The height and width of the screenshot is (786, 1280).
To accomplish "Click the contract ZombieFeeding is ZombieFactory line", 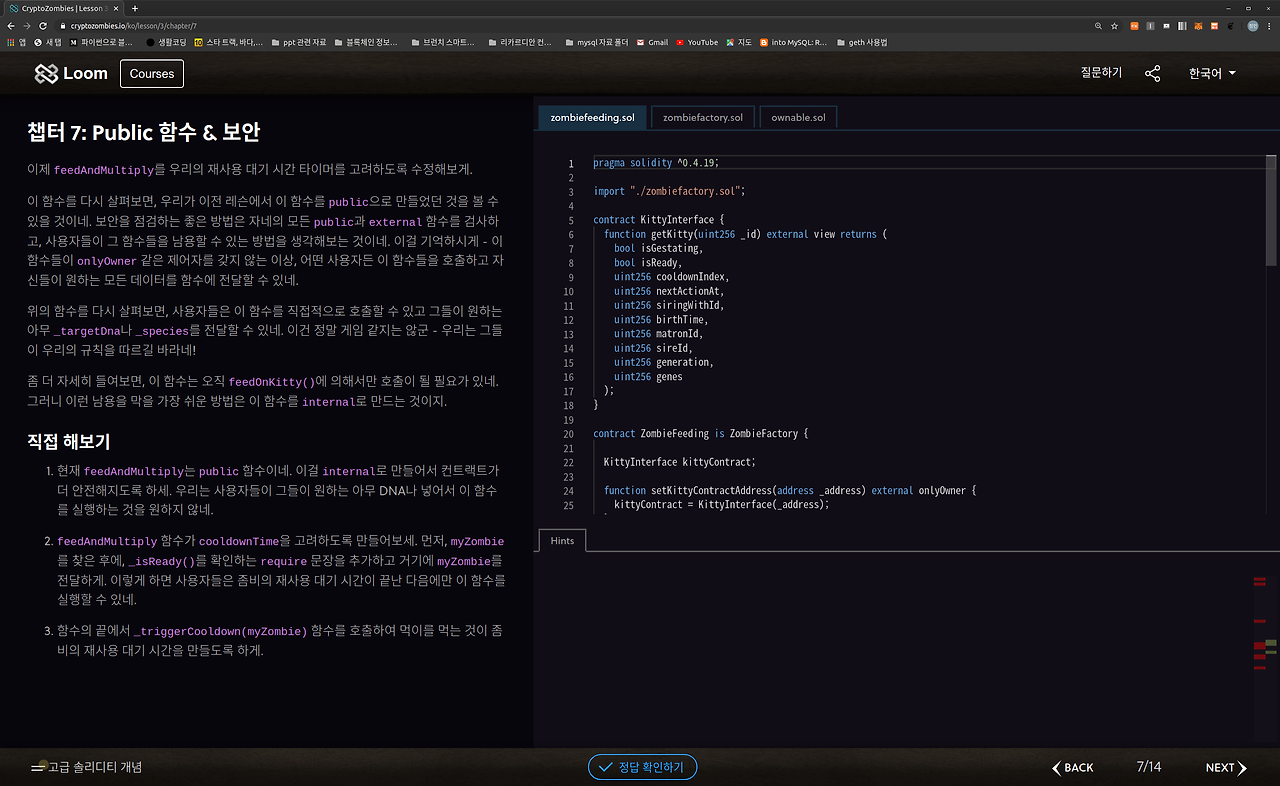I will coord(700,434).
